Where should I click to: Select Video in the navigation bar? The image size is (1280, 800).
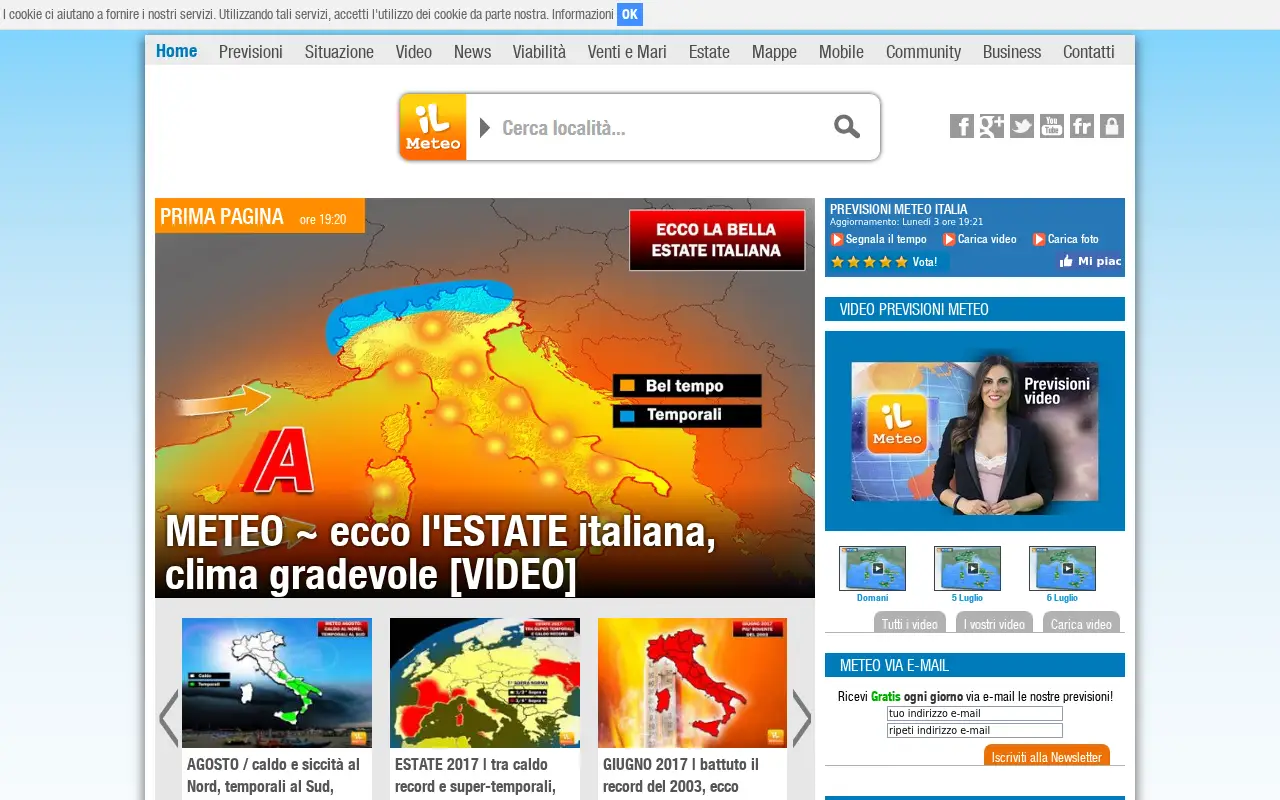click(x=413, y=52)
